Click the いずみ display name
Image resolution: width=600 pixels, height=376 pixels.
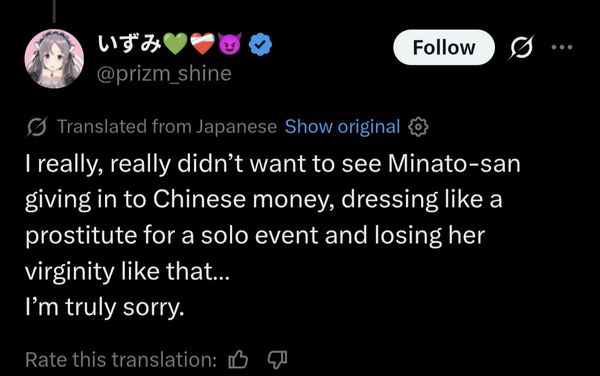(x=129, y=44)
